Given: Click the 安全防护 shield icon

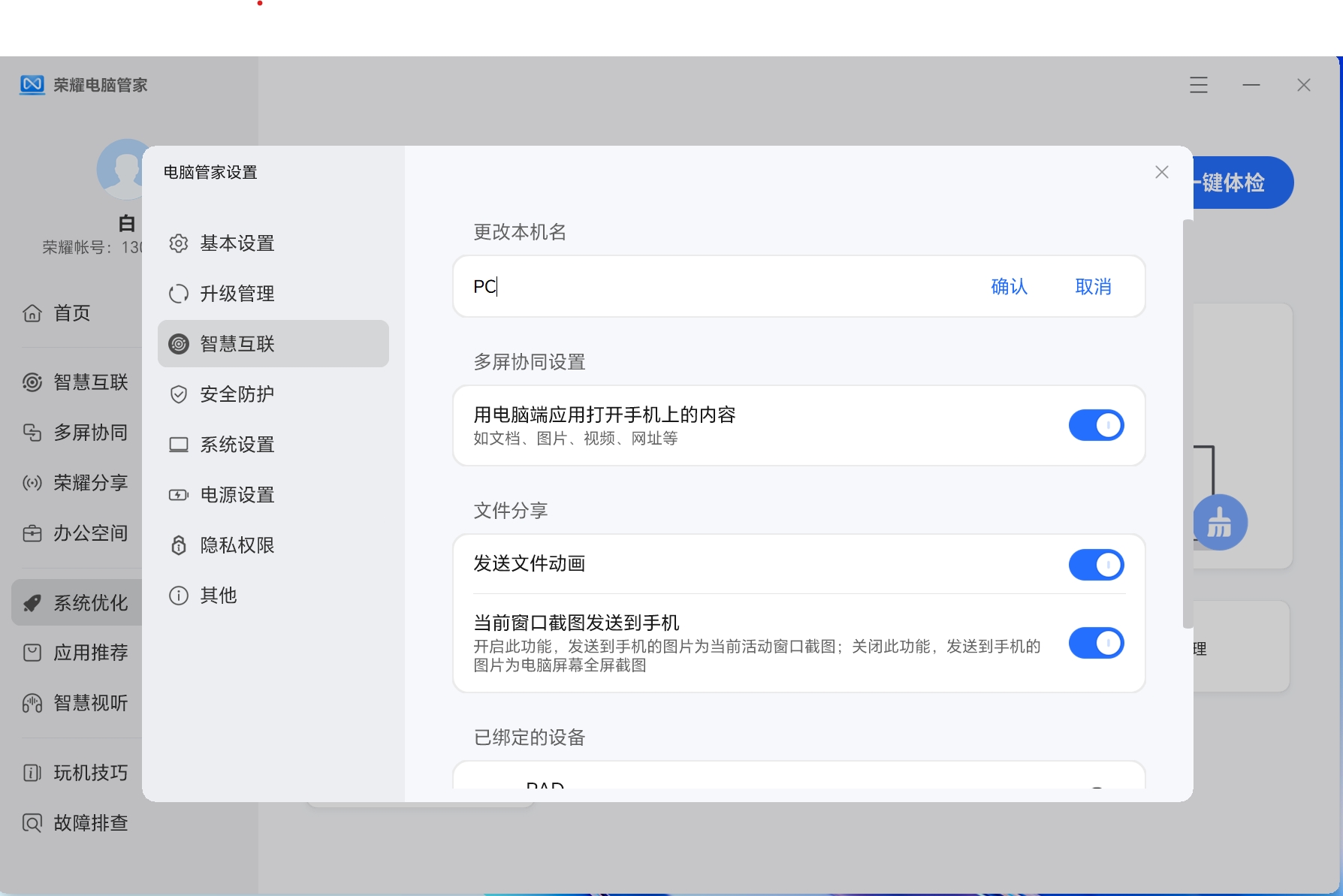Looking at the screenshot, I should pos(179,394).
